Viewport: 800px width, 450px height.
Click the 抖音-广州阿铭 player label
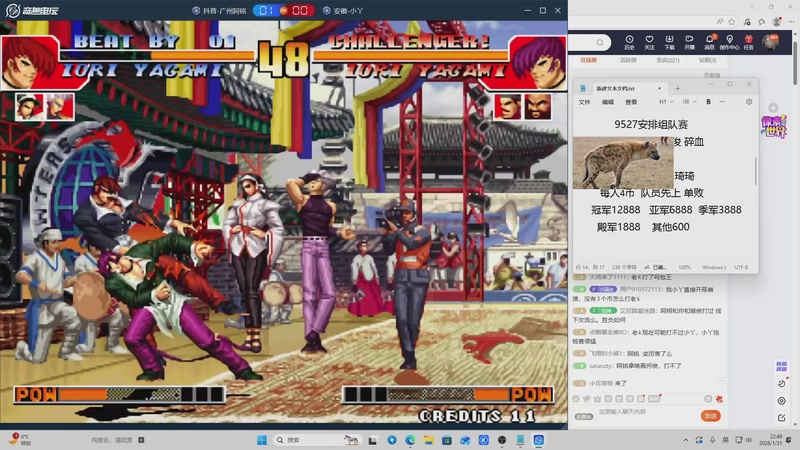click(219, 10)
